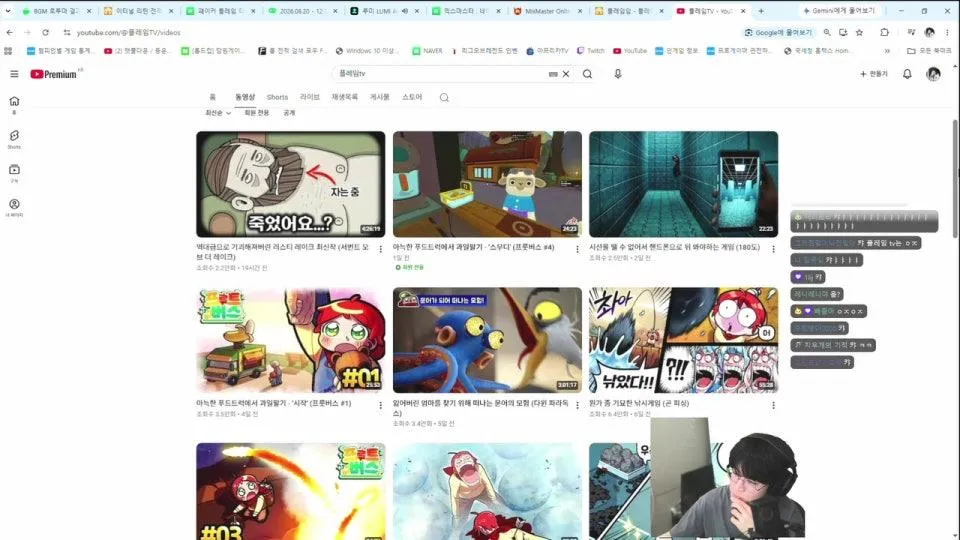This screenshot has height=540, width=960.
Task: Open the YouTube bookmark
Action: (630, 51)
